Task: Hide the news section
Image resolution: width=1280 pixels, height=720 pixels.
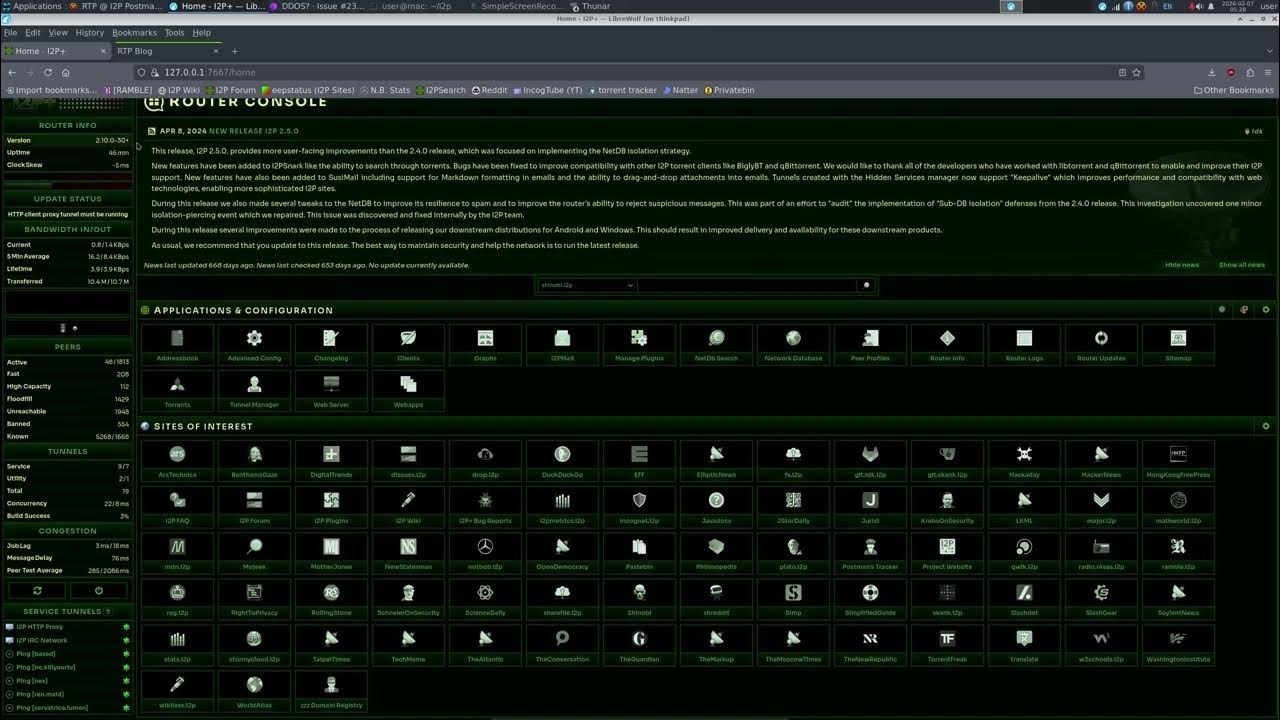Action: tap(1181, 265)
